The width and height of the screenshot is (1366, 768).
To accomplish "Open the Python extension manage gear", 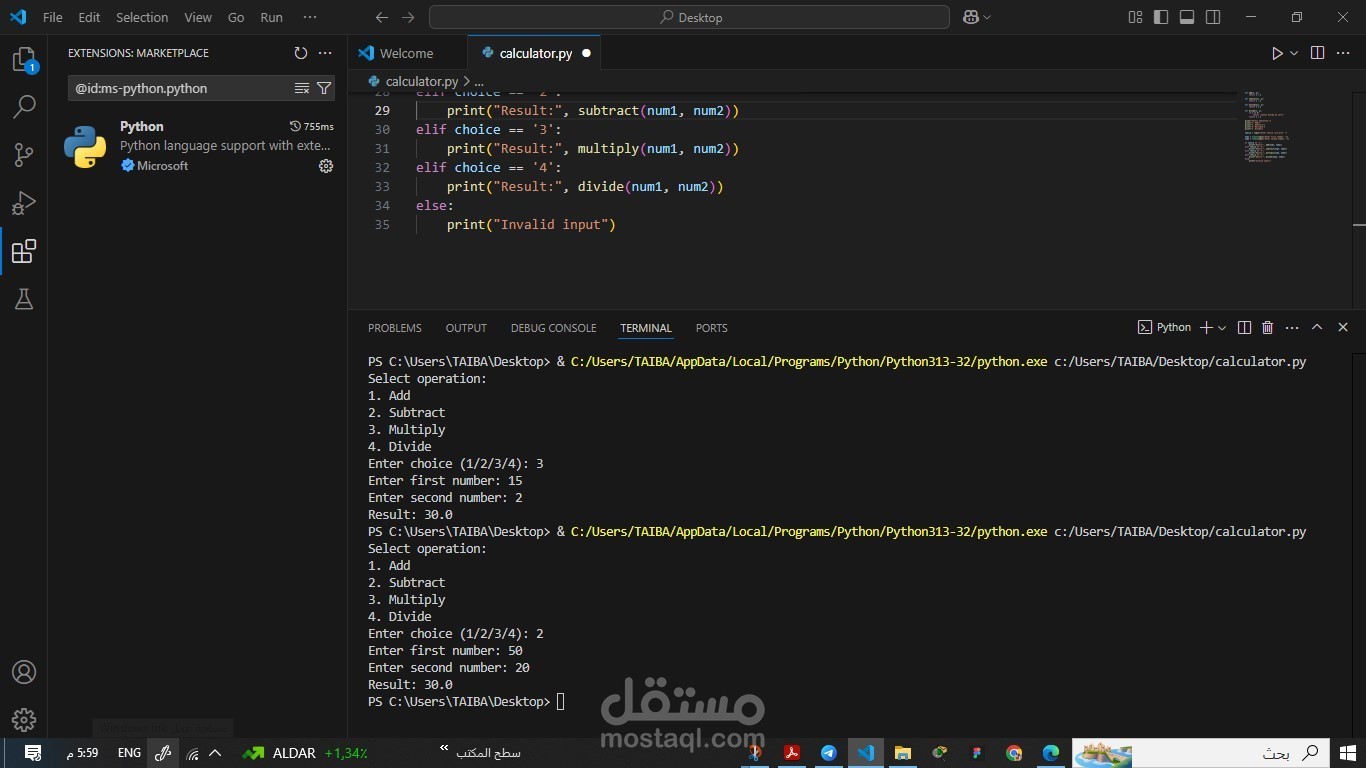I will point(326,166).
